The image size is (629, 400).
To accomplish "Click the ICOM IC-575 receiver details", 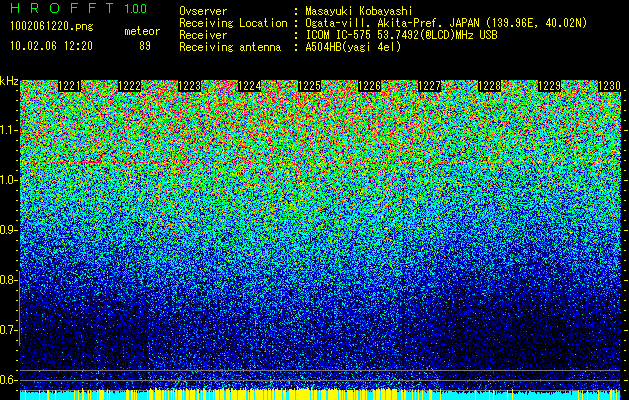I will point(401,35).
